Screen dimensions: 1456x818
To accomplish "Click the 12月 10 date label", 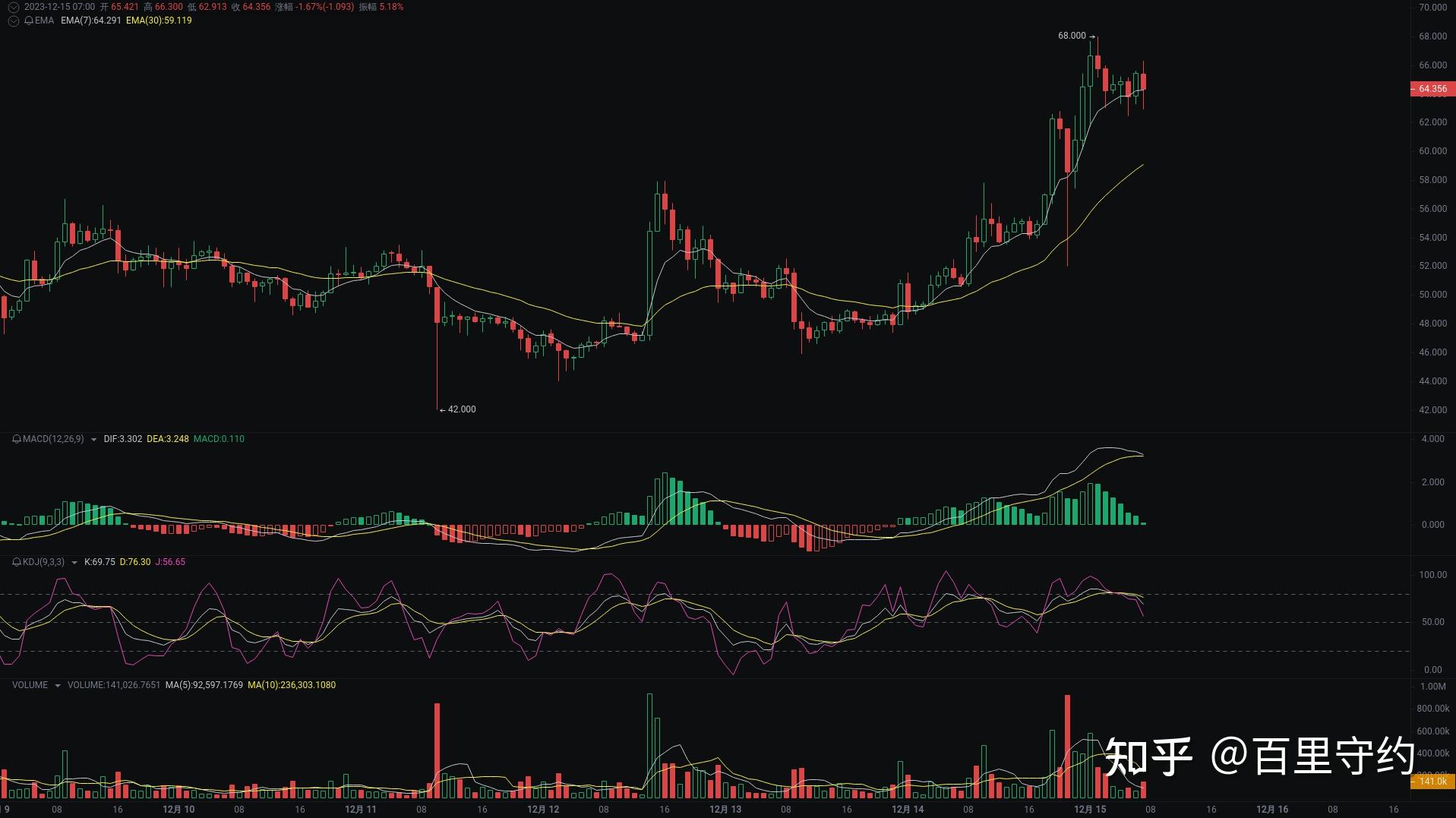I will (x=178, y=810).
